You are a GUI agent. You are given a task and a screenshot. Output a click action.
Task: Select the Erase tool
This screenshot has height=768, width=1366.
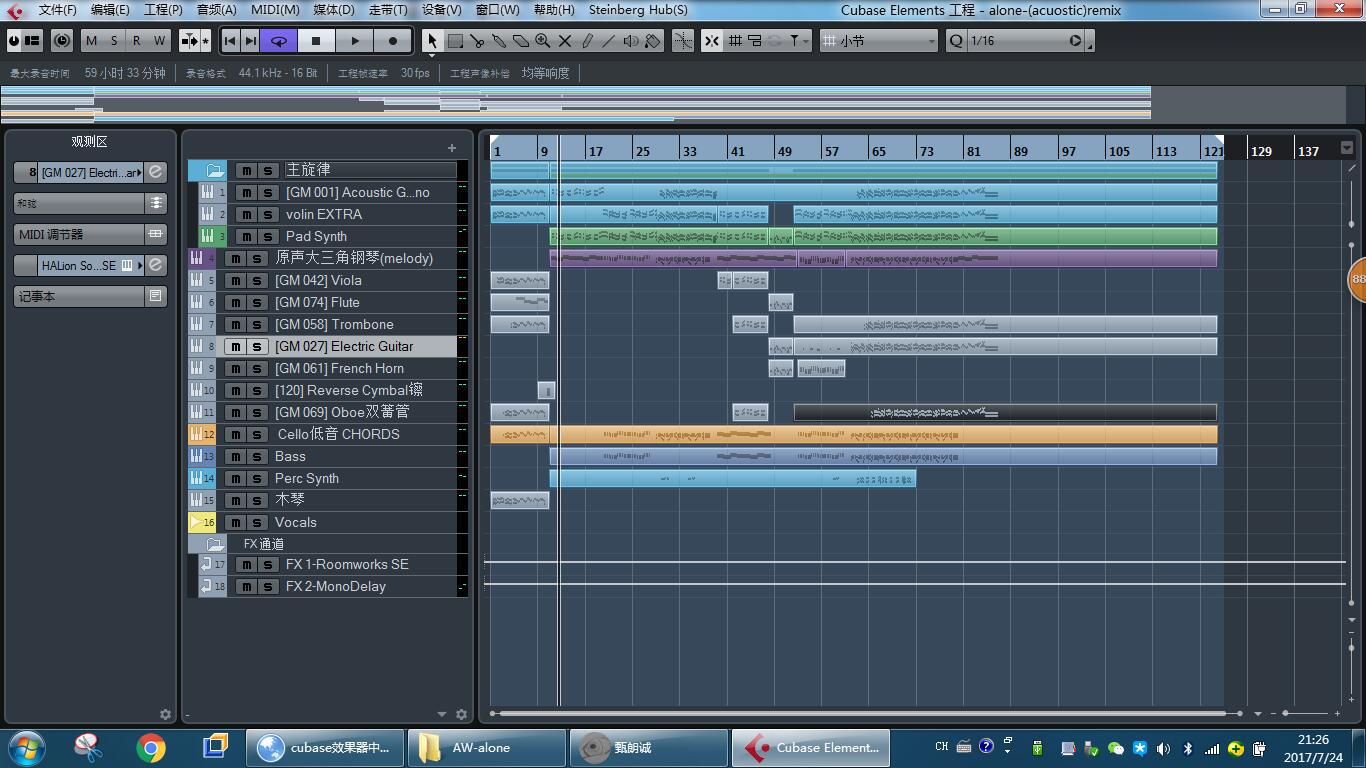pyautogui.click(x=521, y=41)
